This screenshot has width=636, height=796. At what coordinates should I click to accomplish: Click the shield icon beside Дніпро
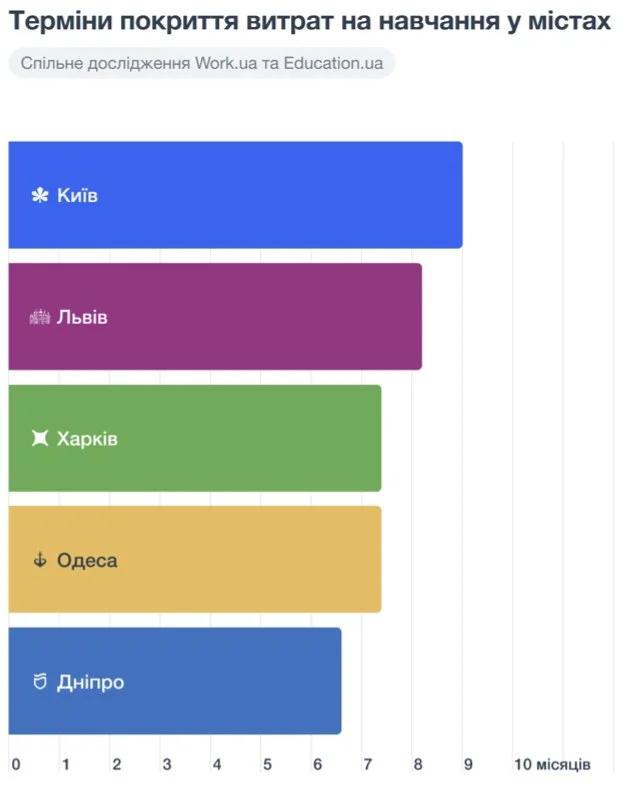point(40,682)
